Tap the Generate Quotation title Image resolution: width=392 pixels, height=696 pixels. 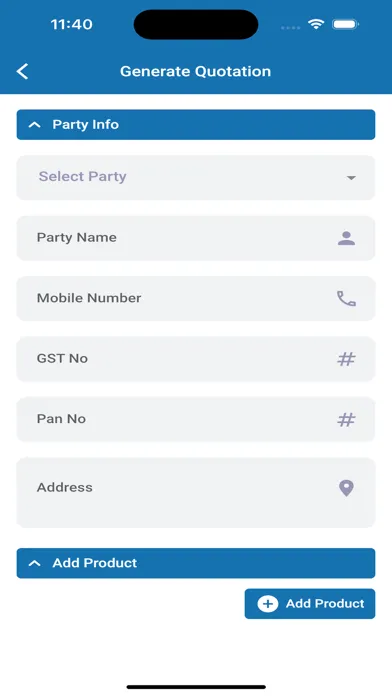pyautogui.click(x=195, y=71)
